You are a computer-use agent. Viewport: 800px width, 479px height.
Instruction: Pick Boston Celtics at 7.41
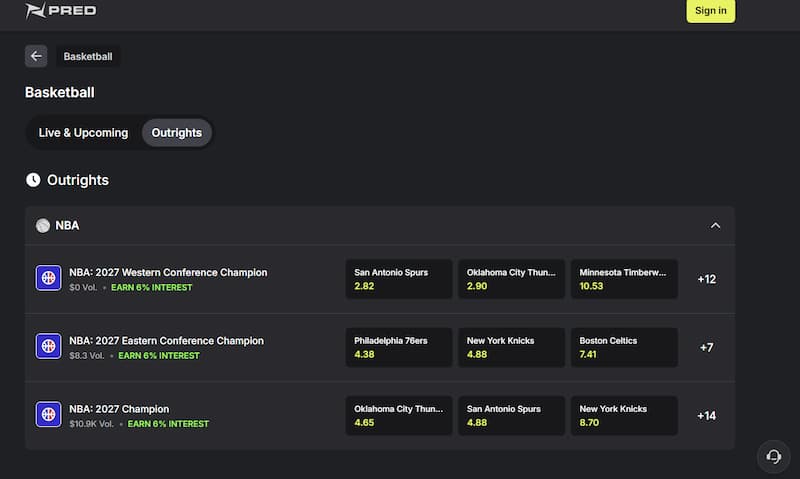pos(624,347)
